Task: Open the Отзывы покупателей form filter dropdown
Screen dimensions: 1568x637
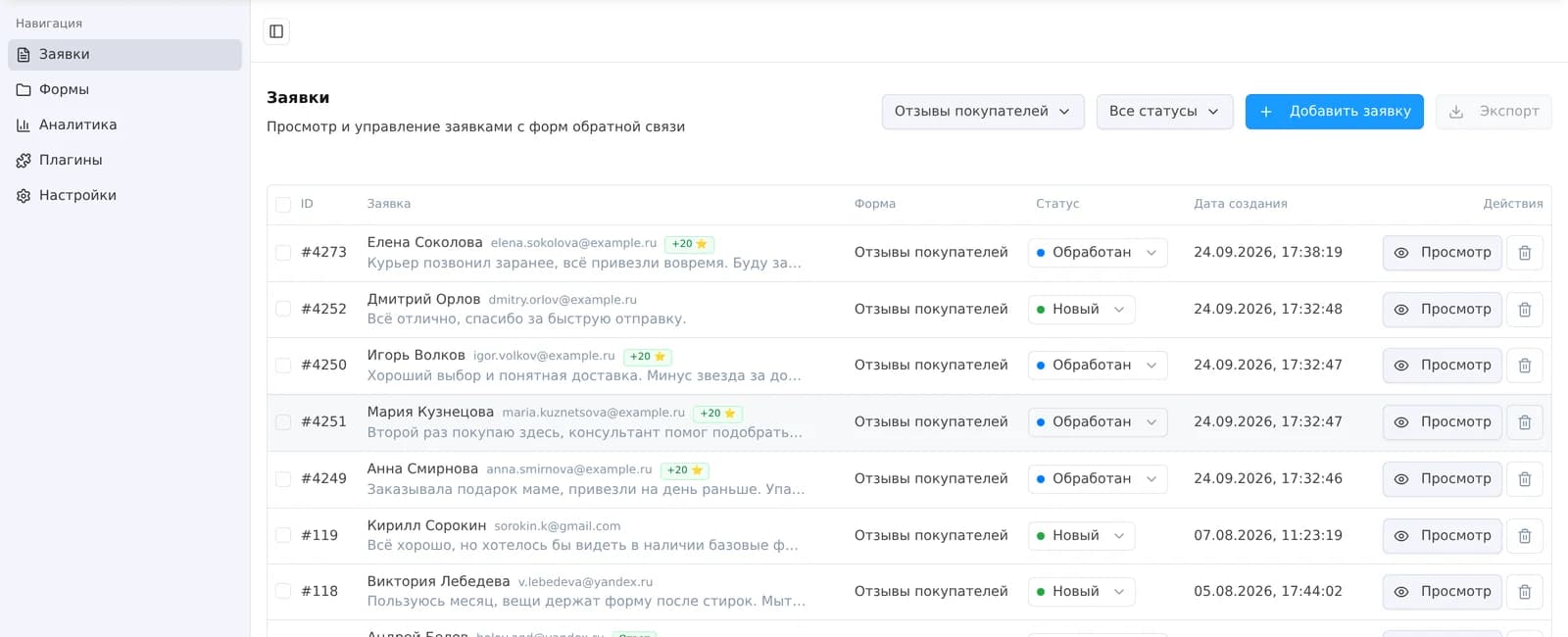Action: pos(983,112)
